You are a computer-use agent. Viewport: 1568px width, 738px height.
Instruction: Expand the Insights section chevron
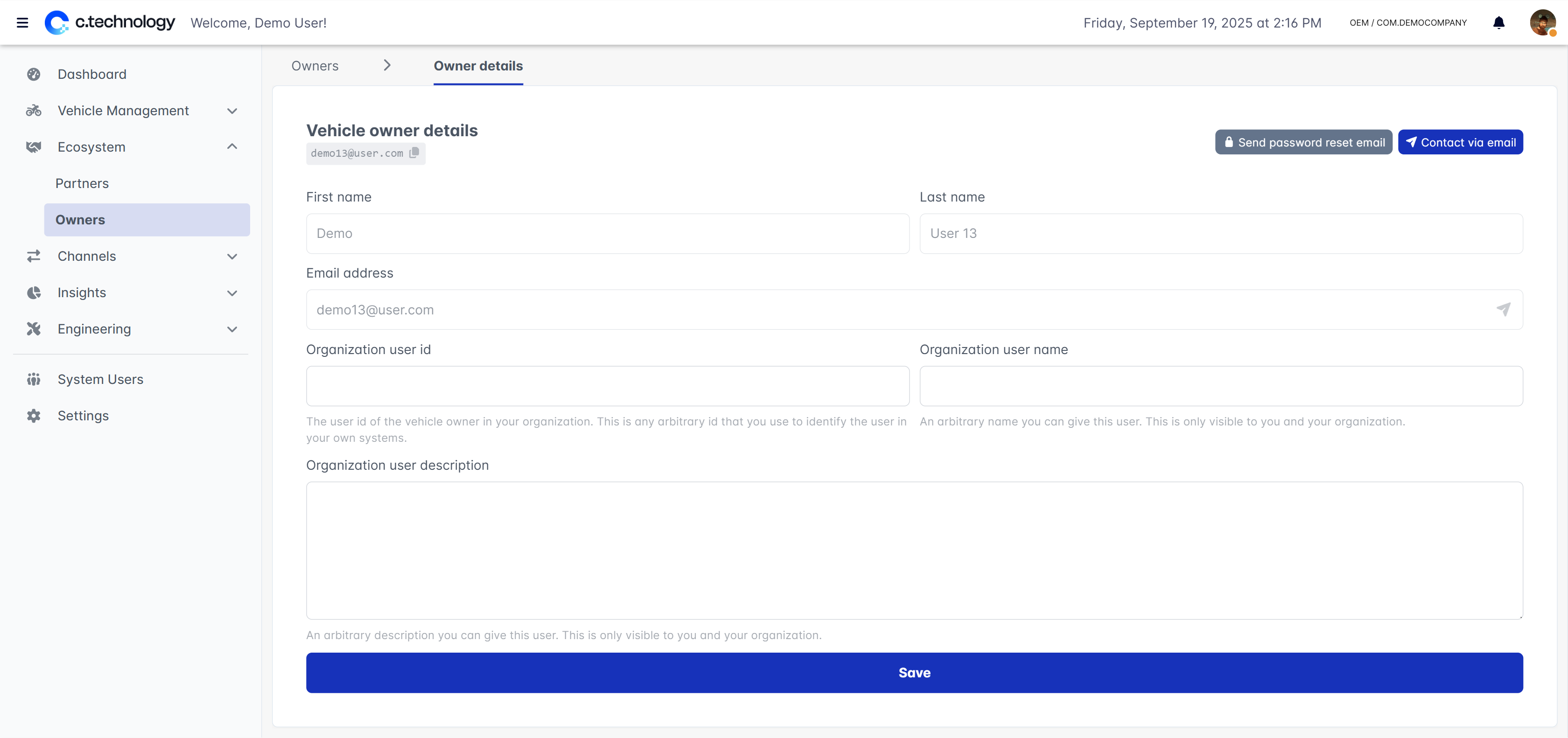click(232, 292)
